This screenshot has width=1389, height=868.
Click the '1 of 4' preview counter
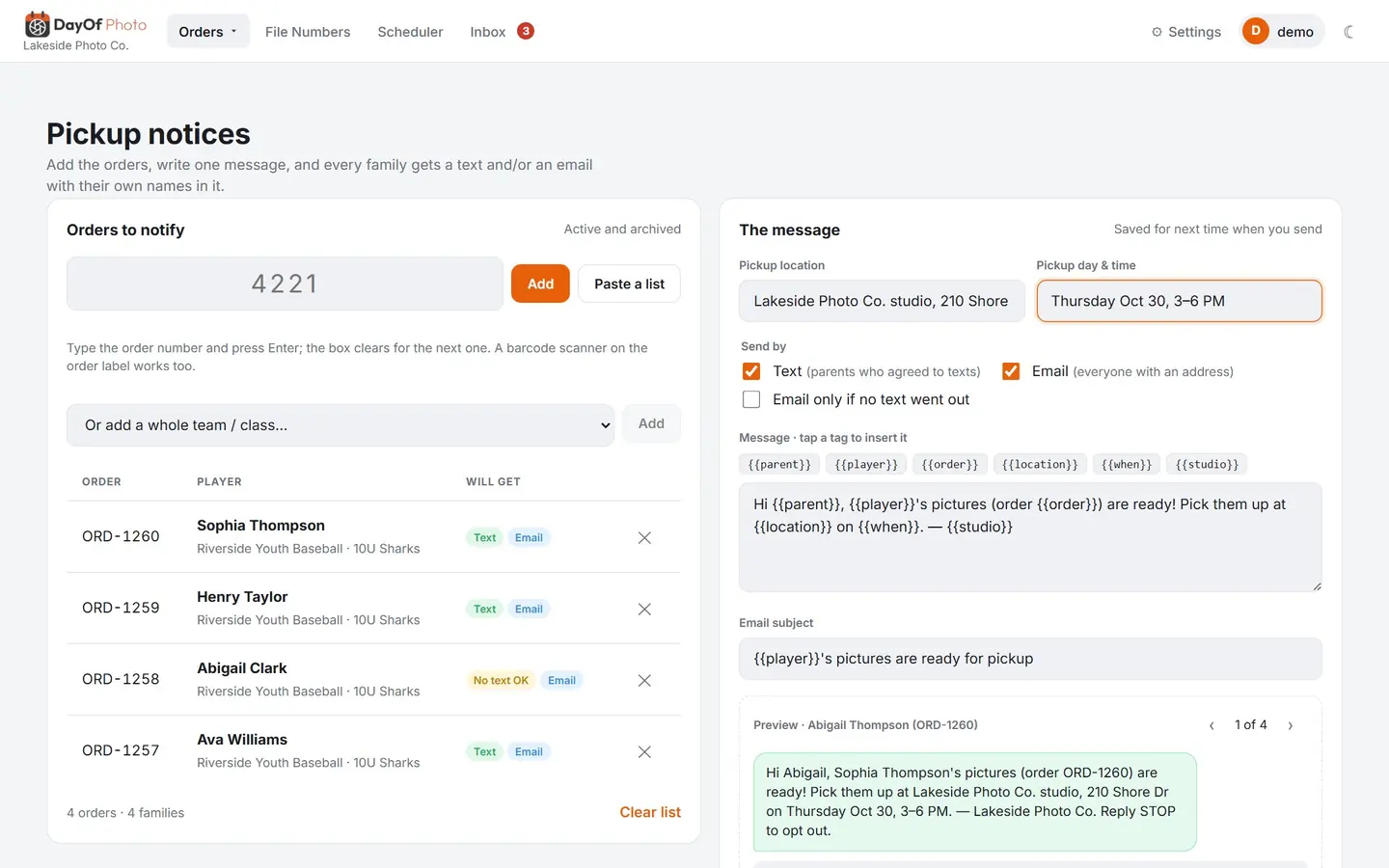click(x=1251, y=724)
